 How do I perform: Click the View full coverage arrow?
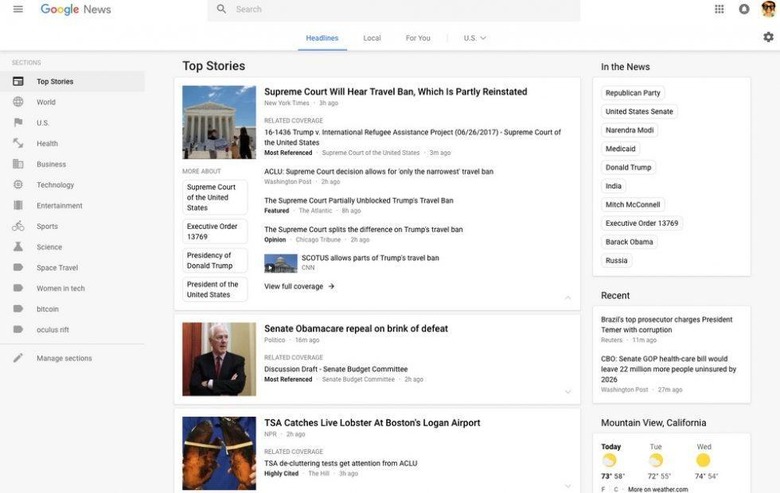[x=331, y=286]
